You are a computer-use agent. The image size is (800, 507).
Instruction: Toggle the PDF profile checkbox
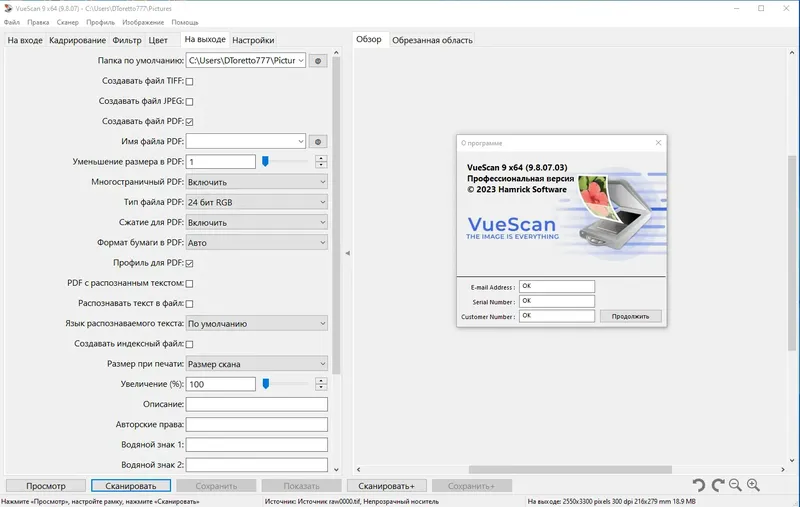click(x=189, y=263)
